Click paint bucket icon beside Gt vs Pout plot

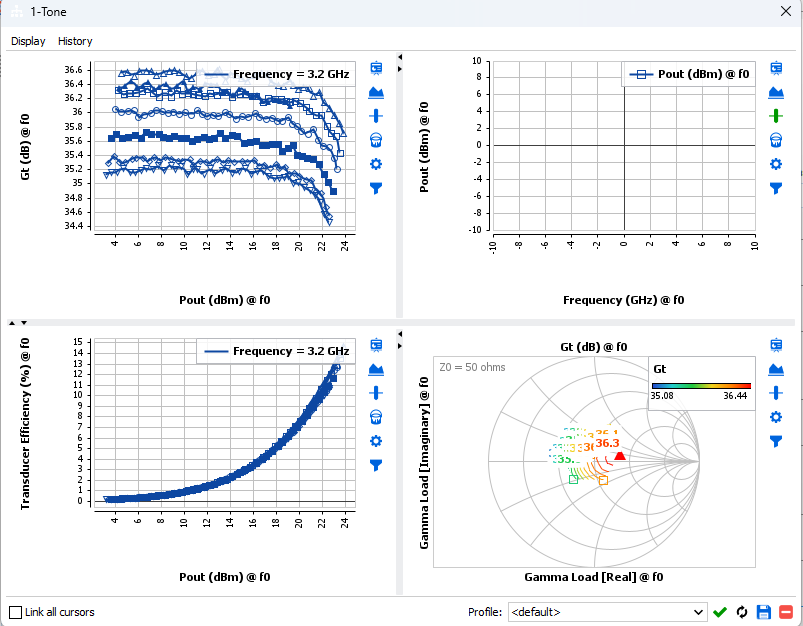[376, 140]
